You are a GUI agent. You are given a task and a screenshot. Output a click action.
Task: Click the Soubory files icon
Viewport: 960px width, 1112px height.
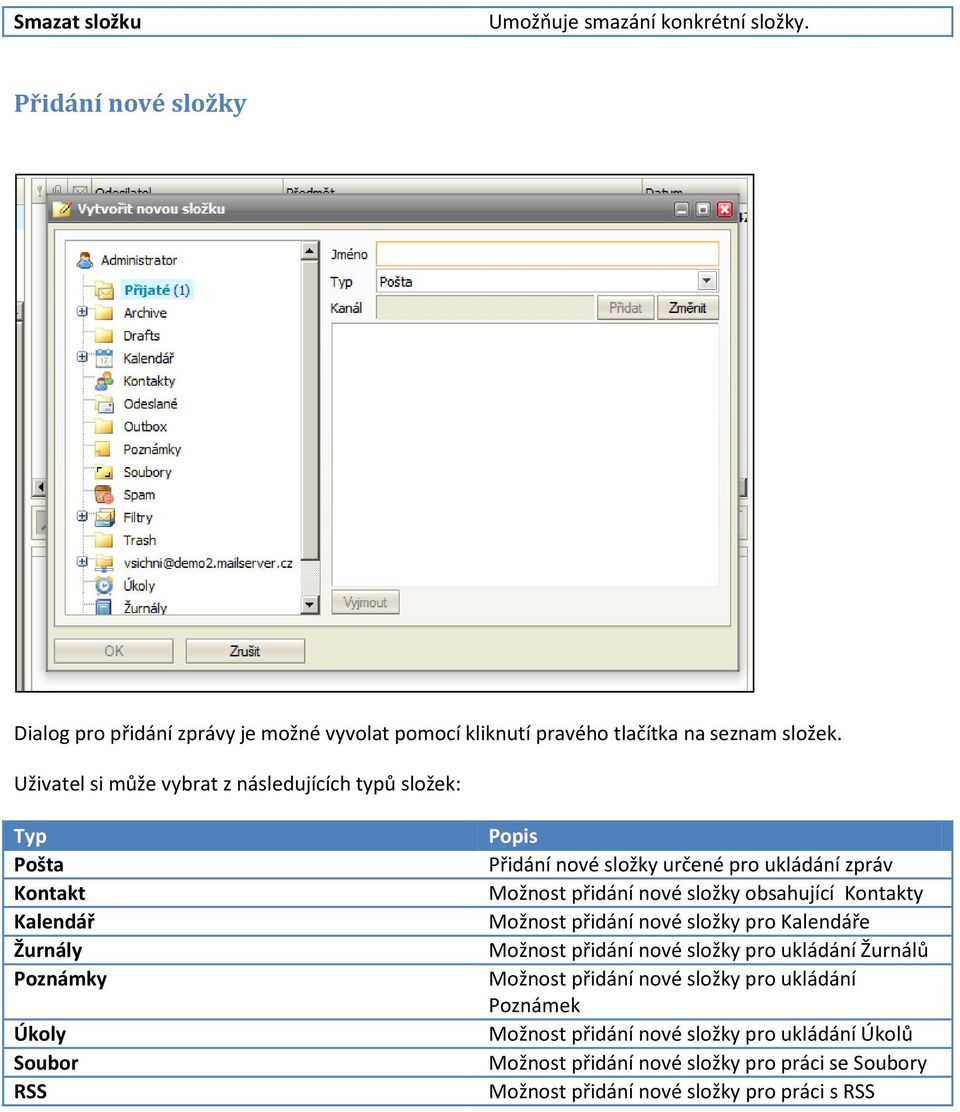[x=104, y=472]
